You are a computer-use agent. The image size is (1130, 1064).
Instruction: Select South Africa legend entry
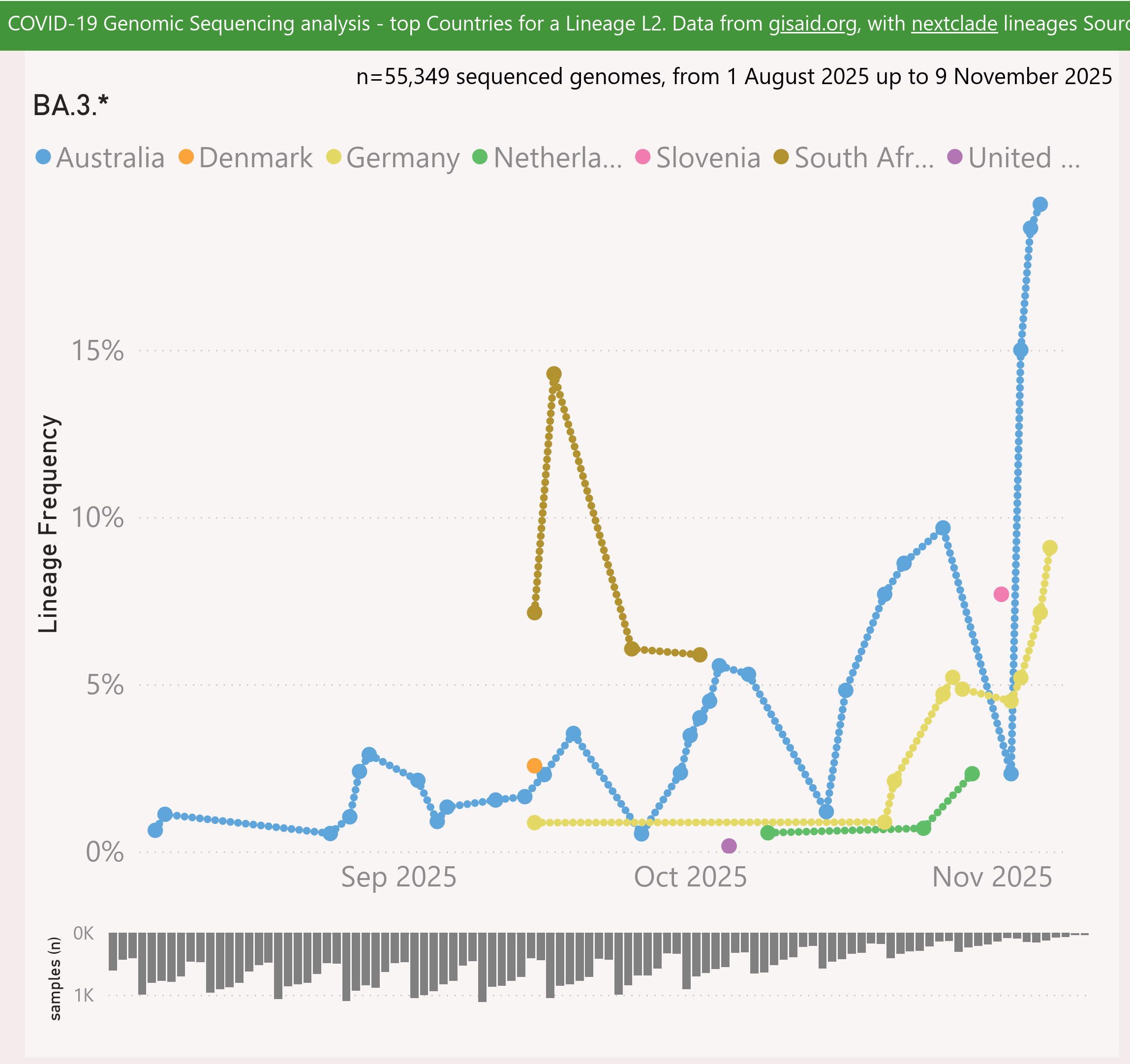[863, 157]
